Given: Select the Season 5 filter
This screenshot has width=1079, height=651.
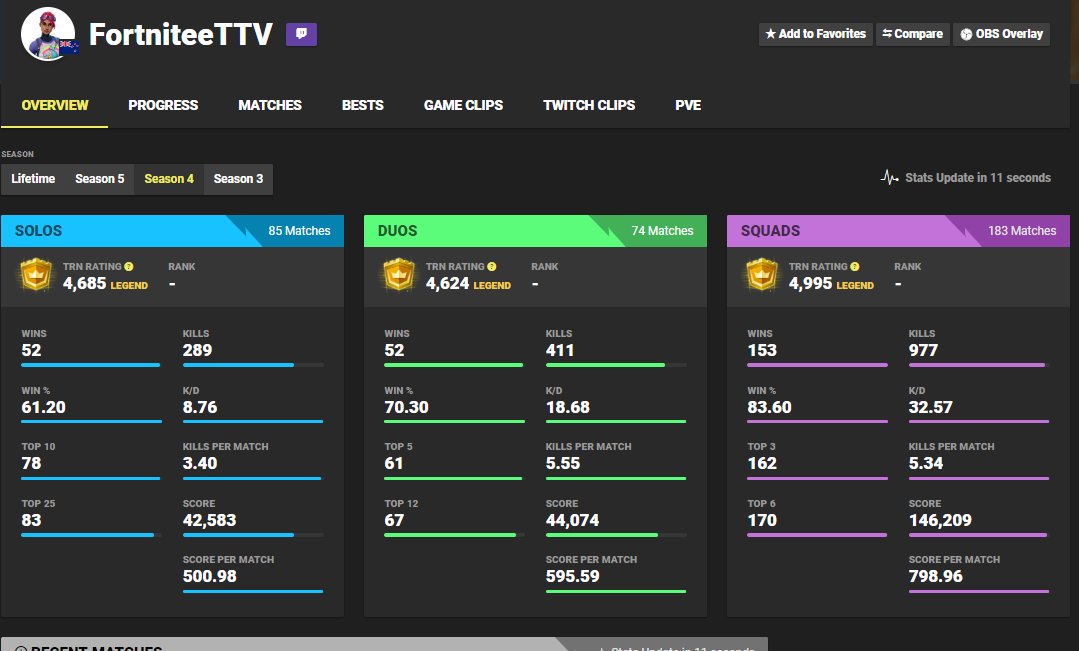Looking at the screenshot, I should click(100, 179).
